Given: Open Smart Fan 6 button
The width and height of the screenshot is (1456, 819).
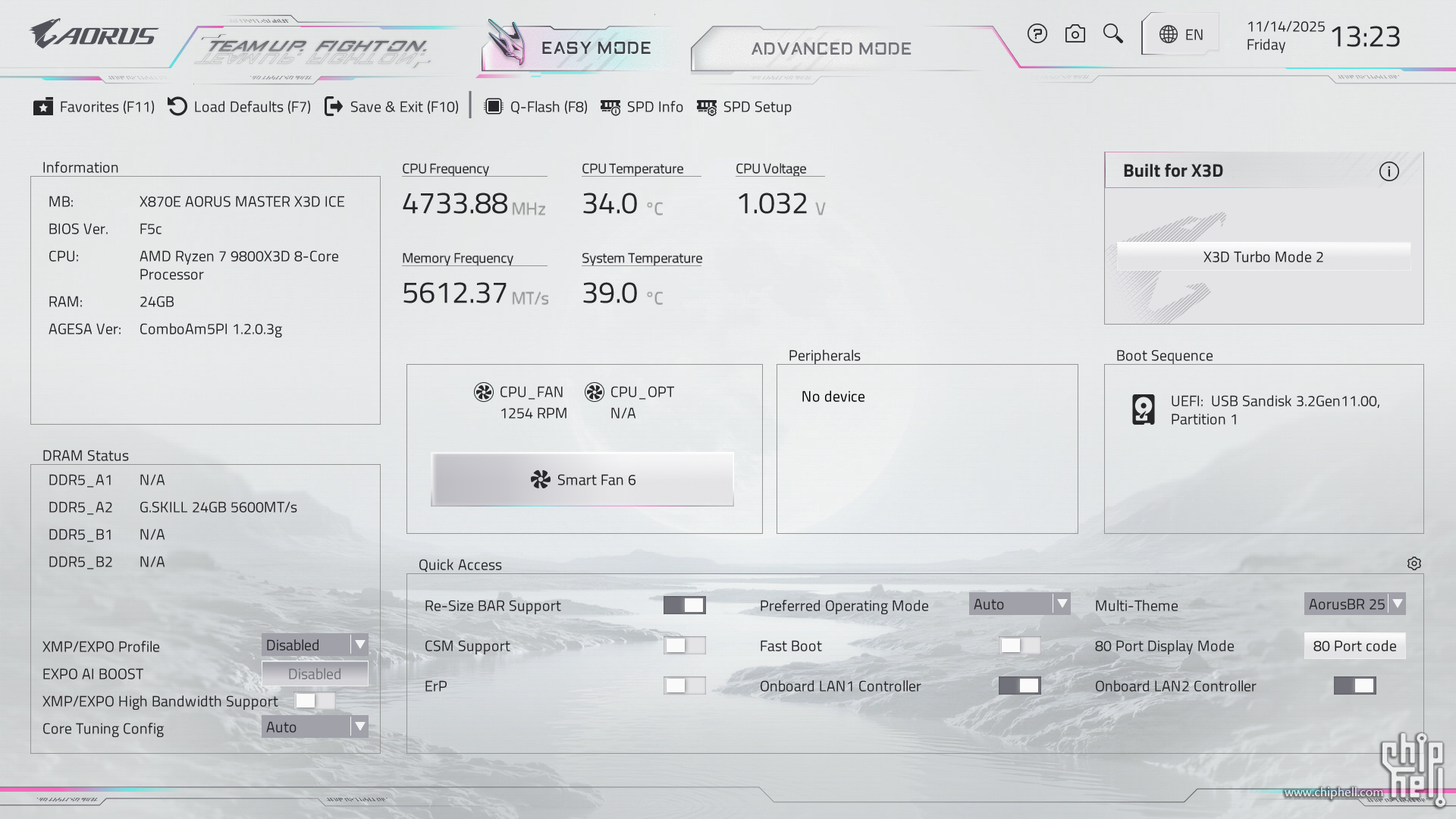Looking at the screenshot, I should (x=582, y=480).
